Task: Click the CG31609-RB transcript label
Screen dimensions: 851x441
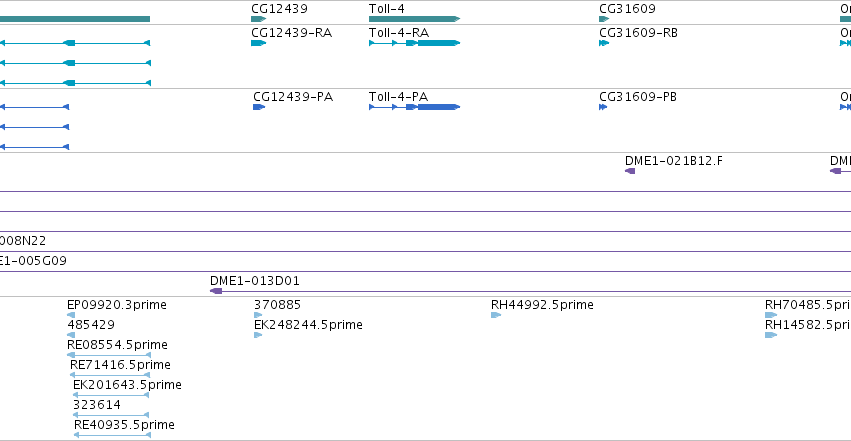Action: (638, 33)
